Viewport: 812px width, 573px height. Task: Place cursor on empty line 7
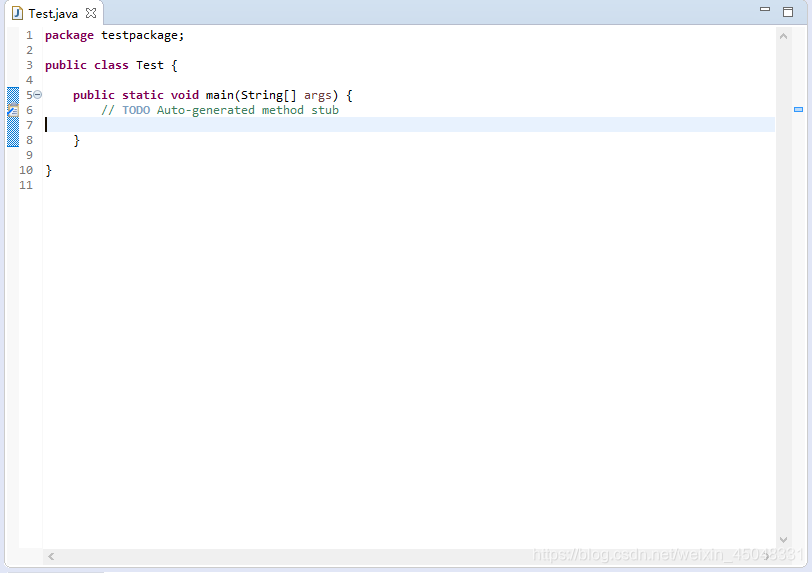coord(409,125)
